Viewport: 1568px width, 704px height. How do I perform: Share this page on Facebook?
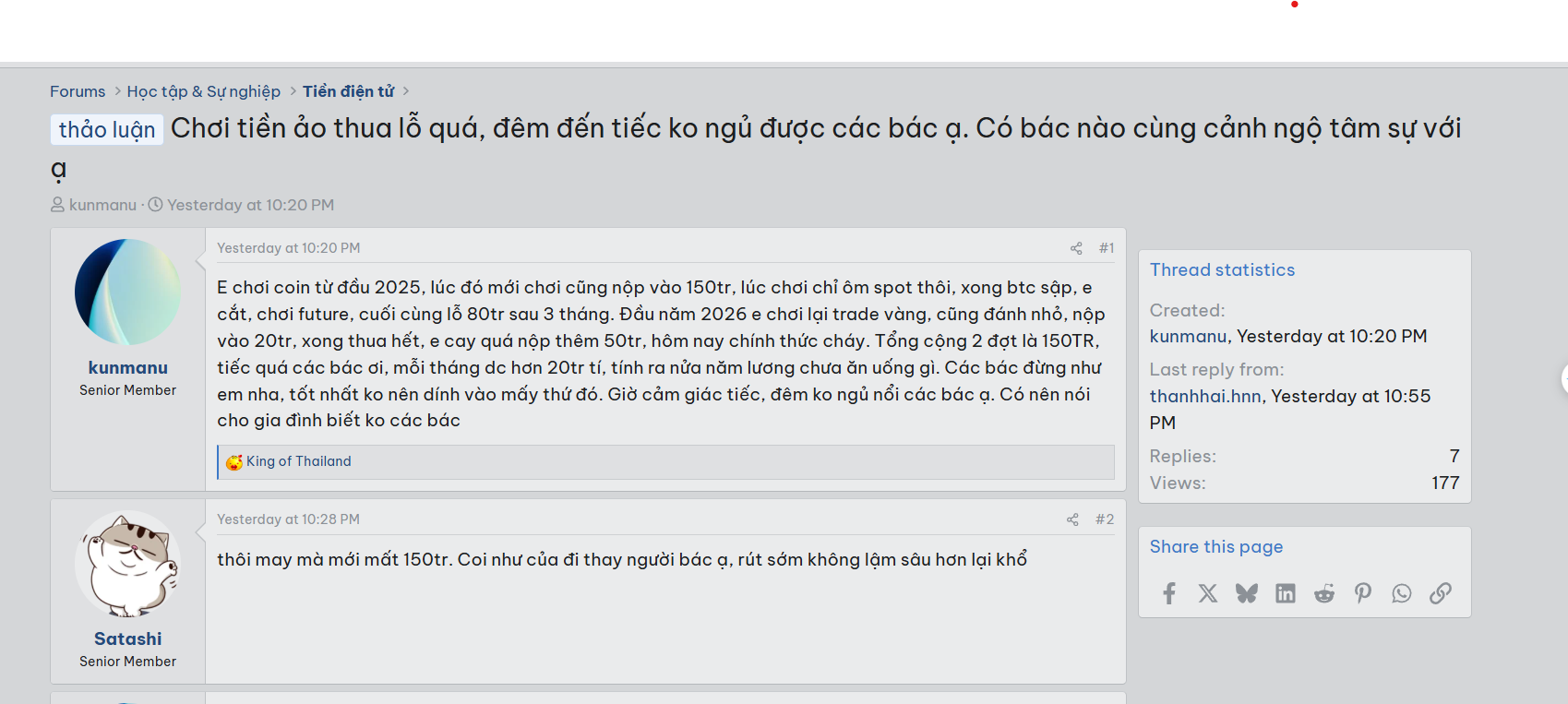point(1169,593)
